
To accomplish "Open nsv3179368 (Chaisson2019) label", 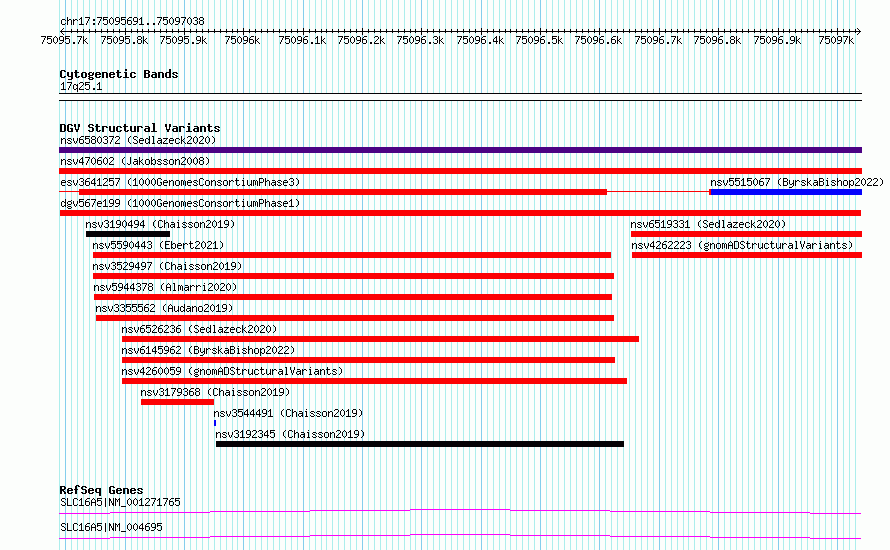I will [x=215, y=392].
